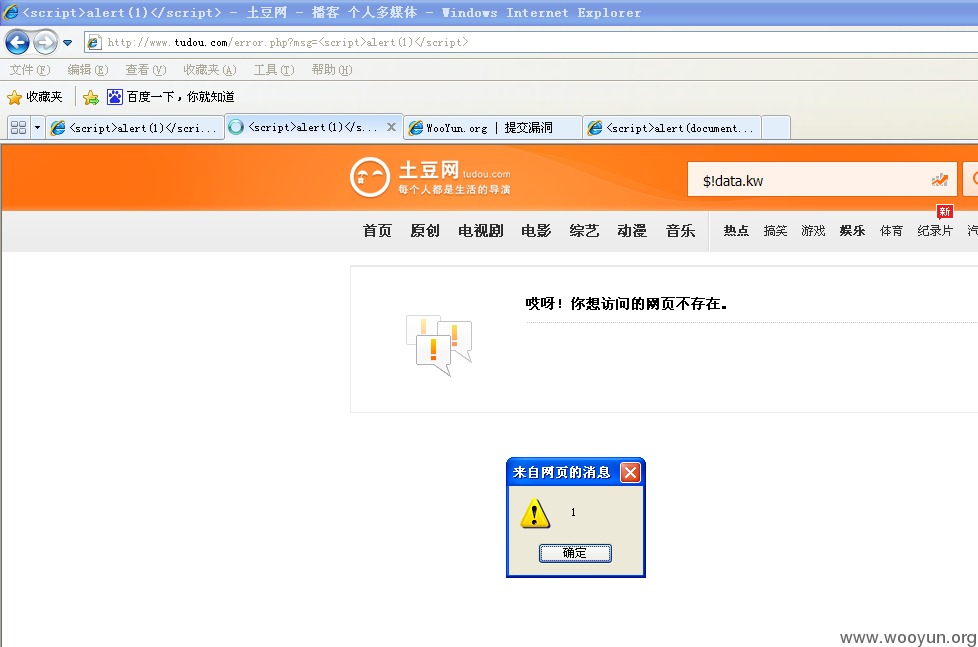Switch to first <script>alert(1)</scri... tab
The image size is (978, 647).
(135, 128)
